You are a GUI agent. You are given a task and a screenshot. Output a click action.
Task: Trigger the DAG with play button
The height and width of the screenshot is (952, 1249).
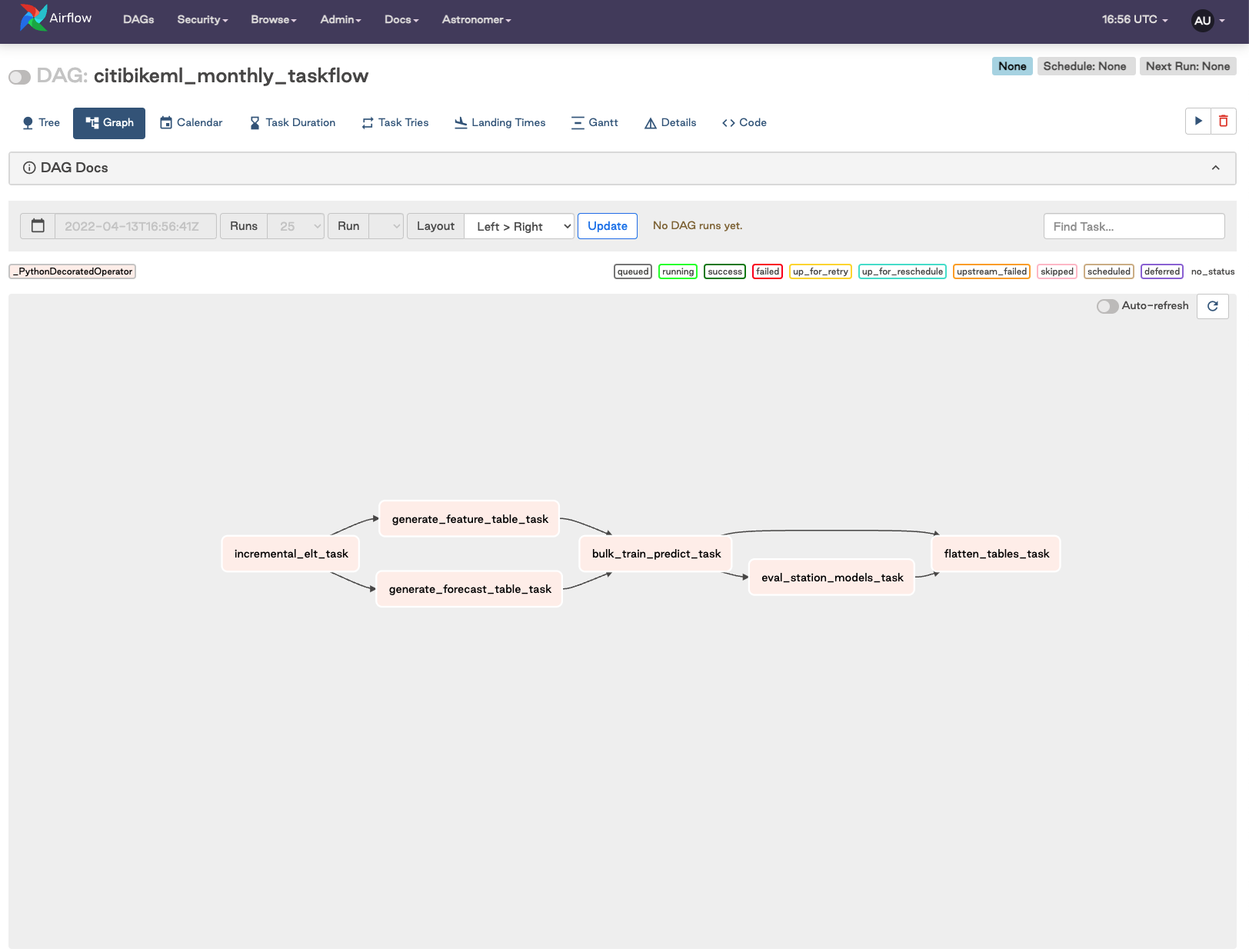coord(1198,121)
